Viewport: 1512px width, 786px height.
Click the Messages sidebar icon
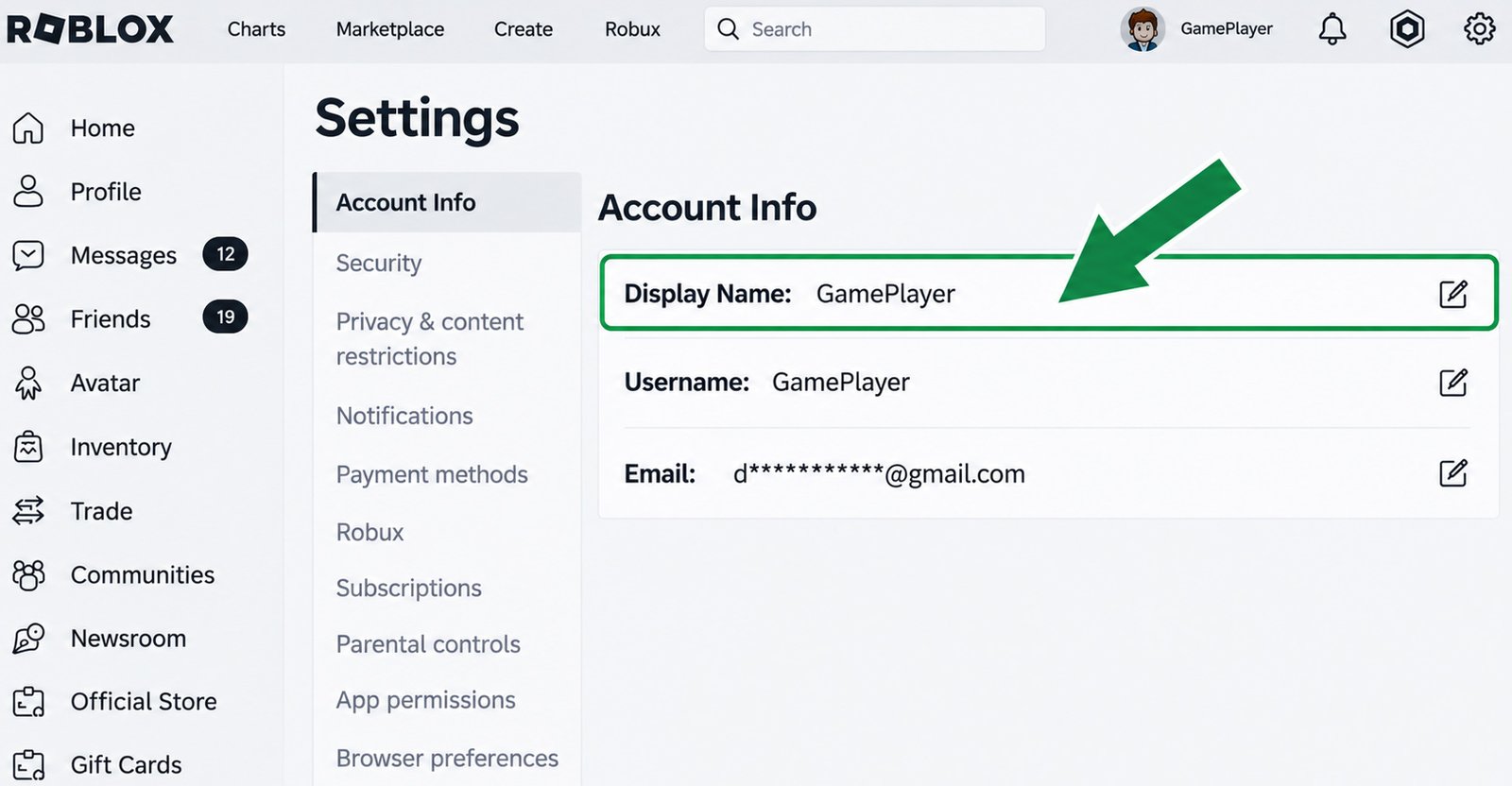tap(28, 255)
